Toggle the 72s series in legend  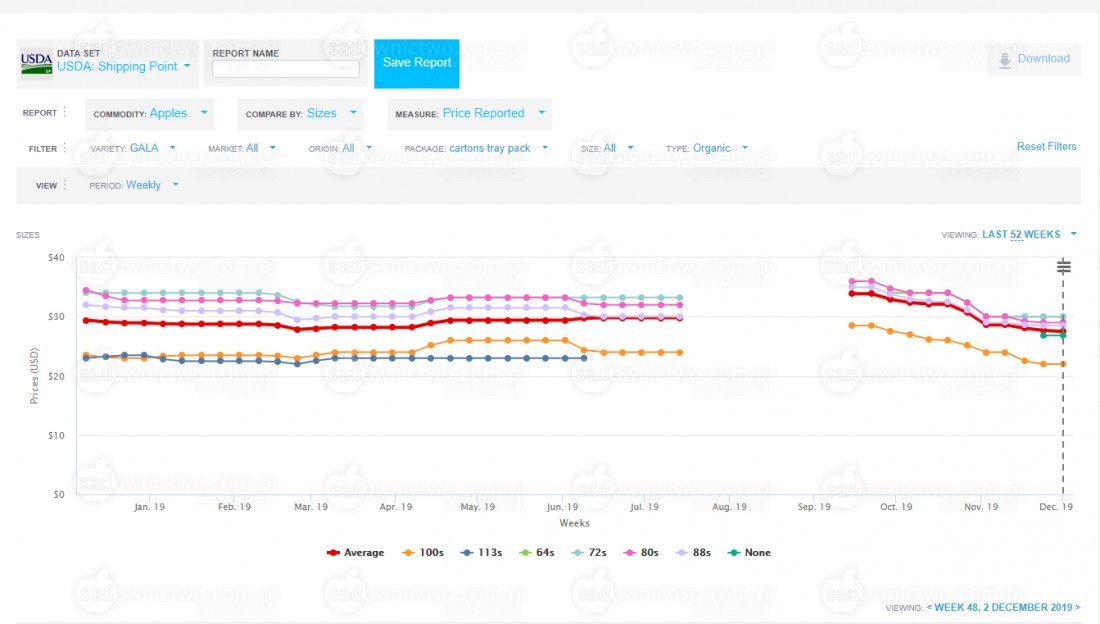589,552
